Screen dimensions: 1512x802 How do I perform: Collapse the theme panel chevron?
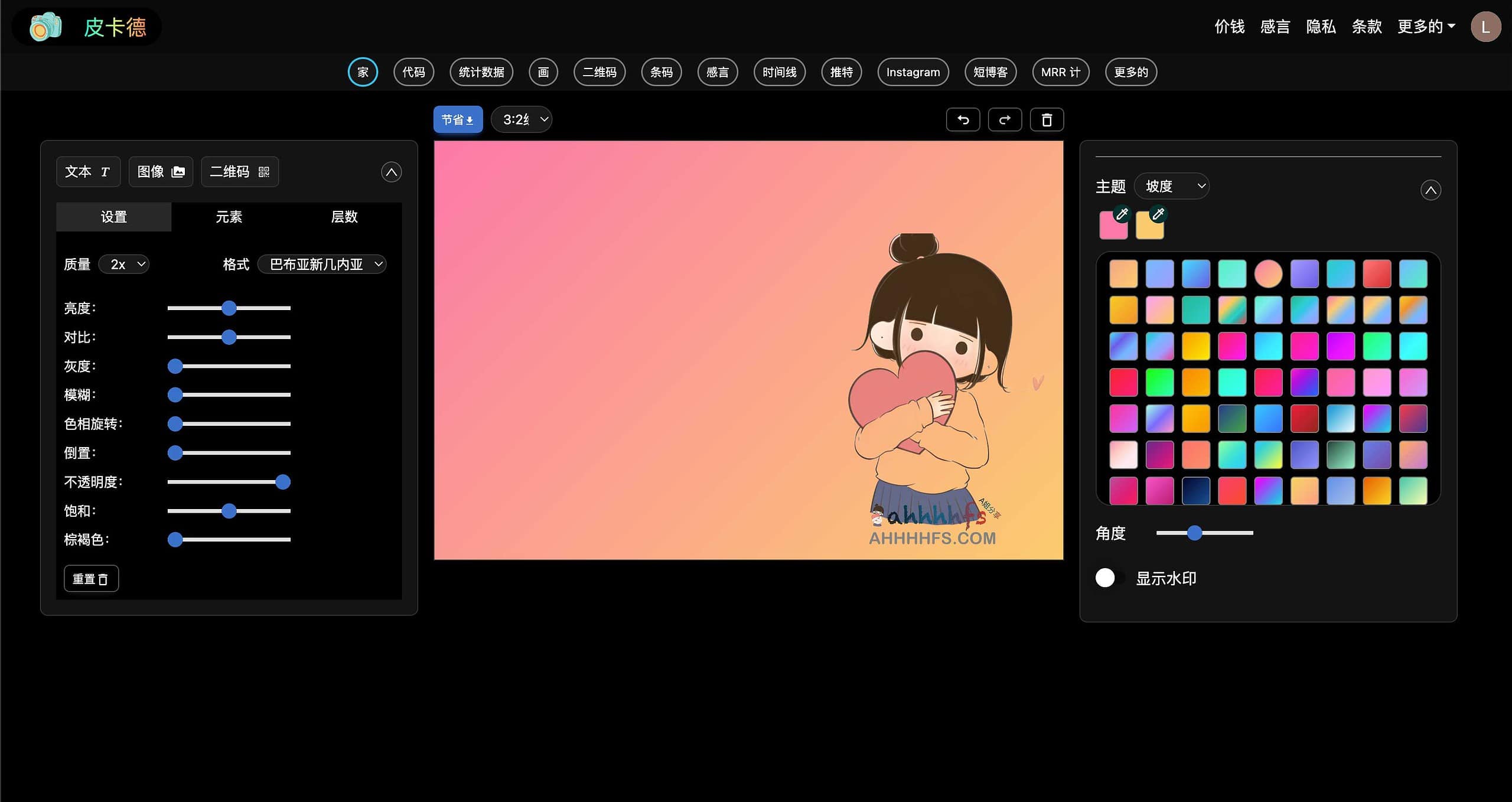click(1430, 190)
